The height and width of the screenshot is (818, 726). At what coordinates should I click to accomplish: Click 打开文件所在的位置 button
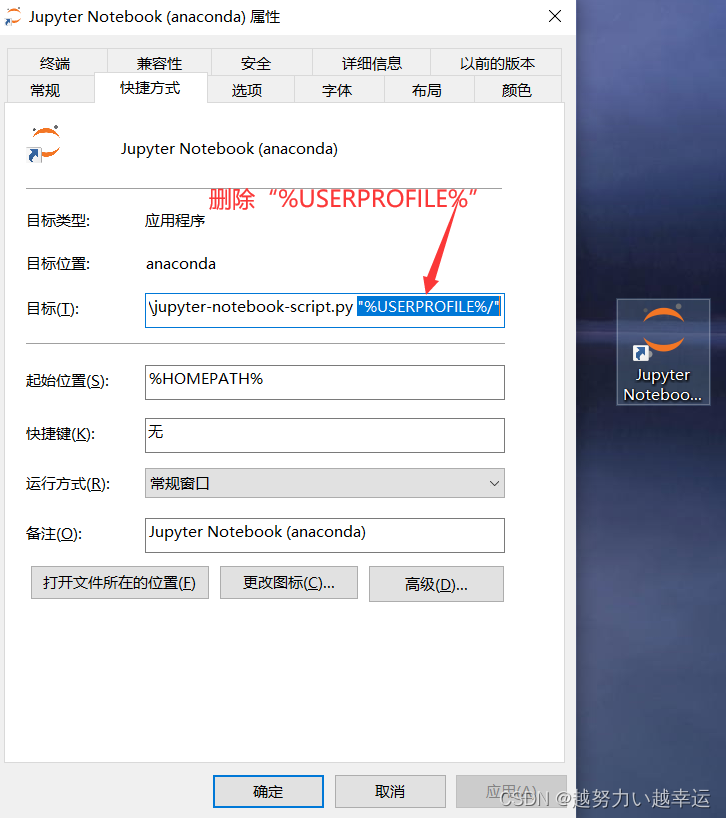point(120,583)
